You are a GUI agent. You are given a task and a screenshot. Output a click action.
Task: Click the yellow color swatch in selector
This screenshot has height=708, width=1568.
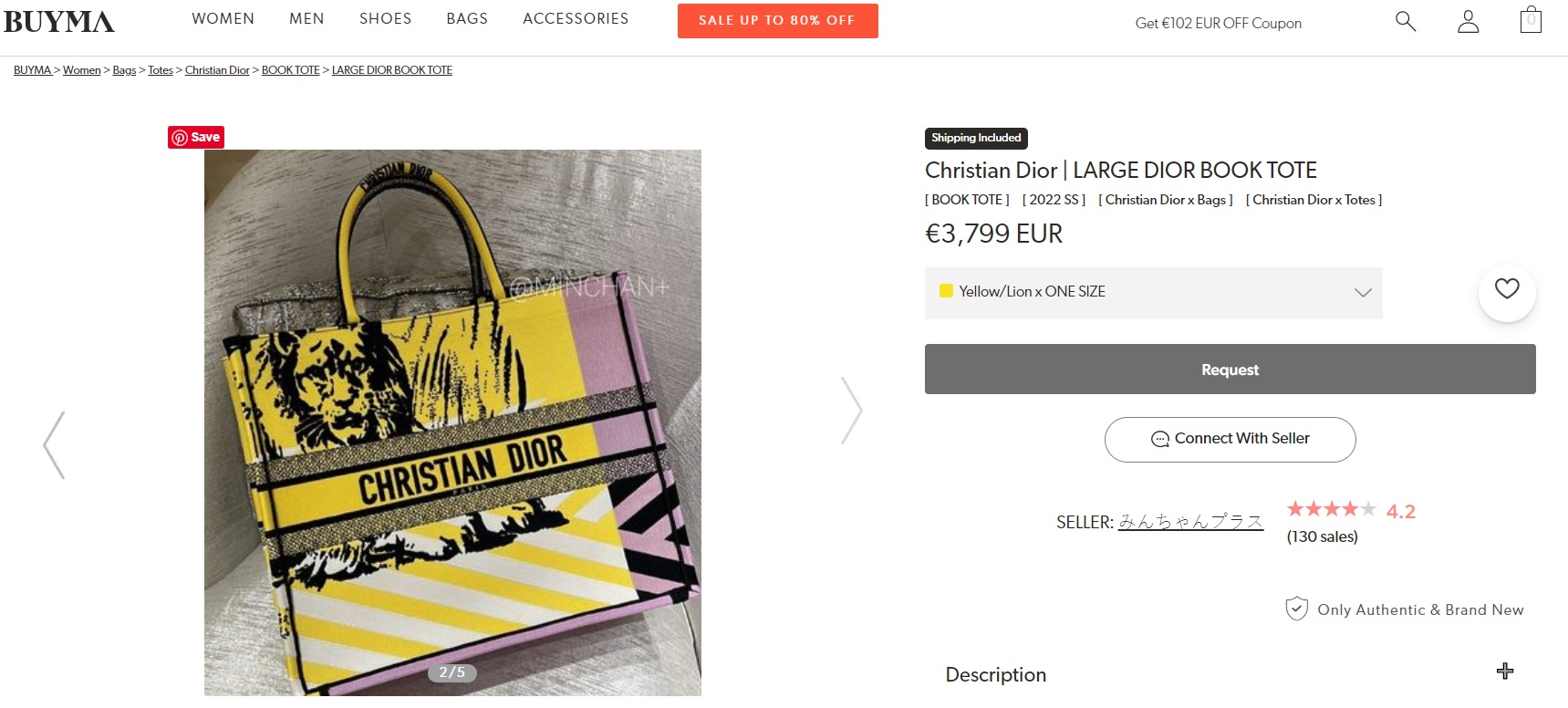tap(946, 291)
